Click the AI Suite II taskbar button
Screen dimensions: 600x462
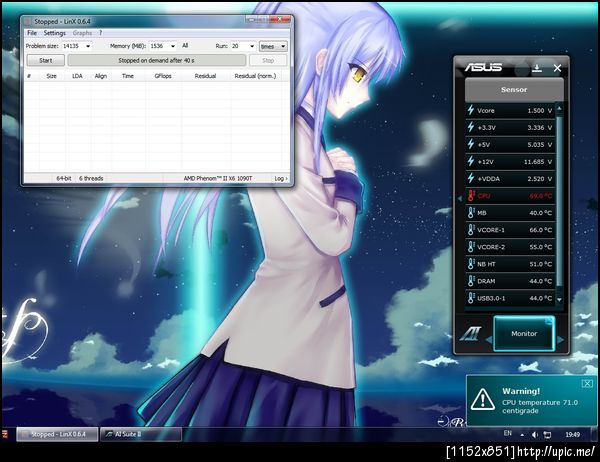[x=141, y=434]
